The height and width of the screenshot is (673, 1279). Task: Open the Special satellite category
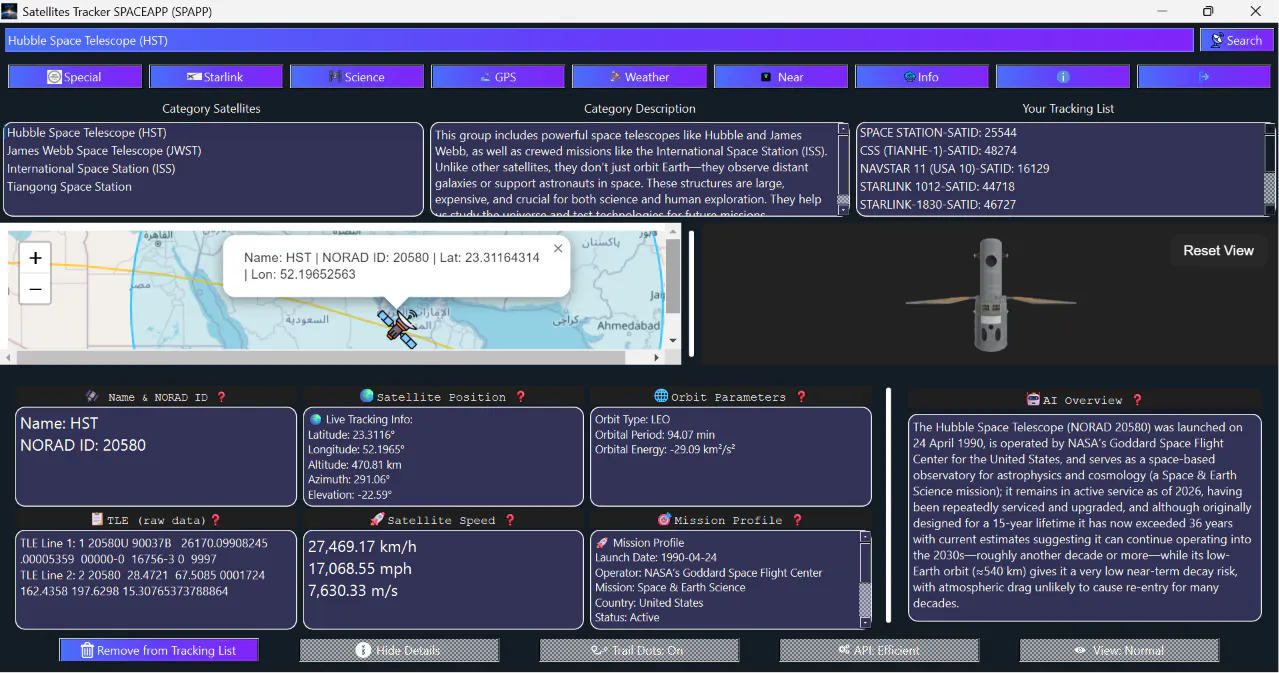(x=75, y=77)
